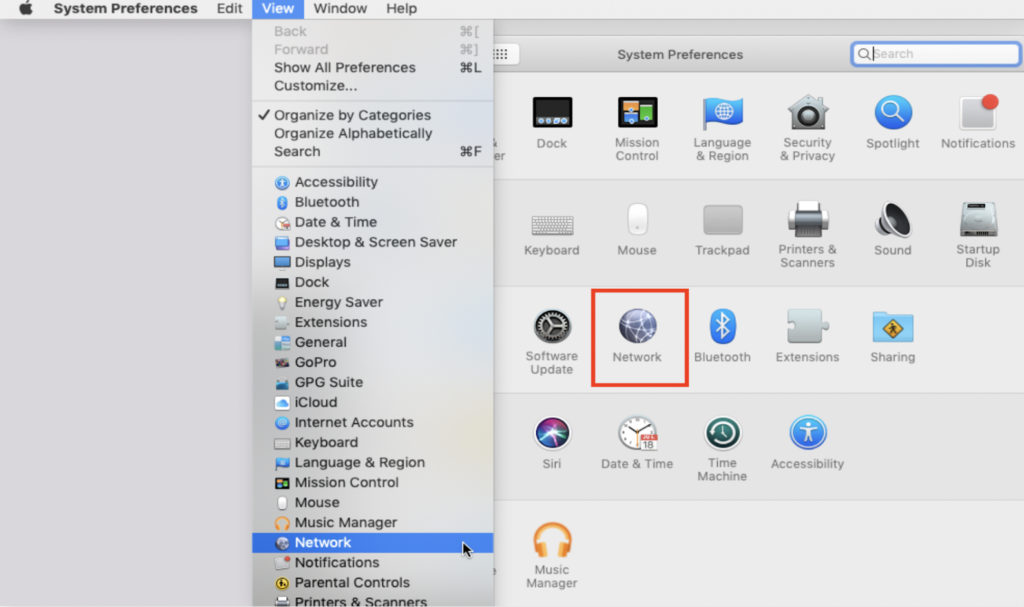Click the System Preferences search field
1024x607 pixels.
click(936, 54)
